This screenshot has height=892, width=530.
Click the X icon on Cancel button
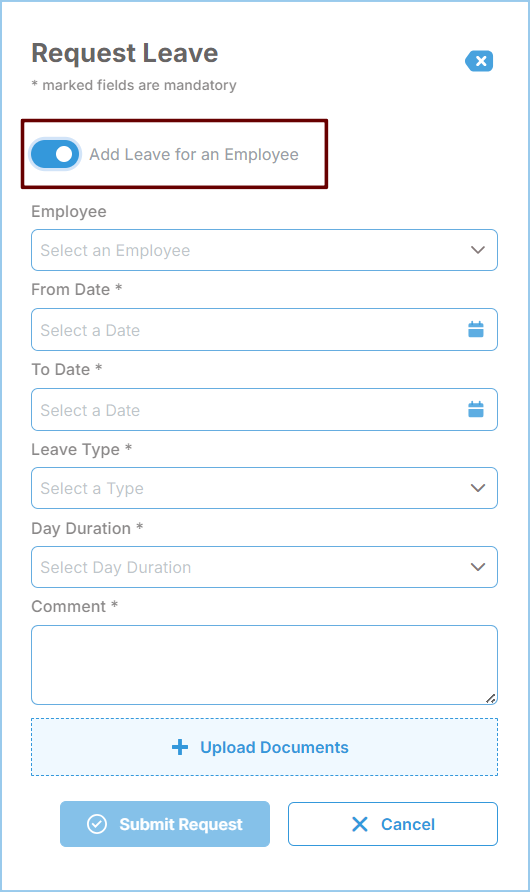(359, 824)
